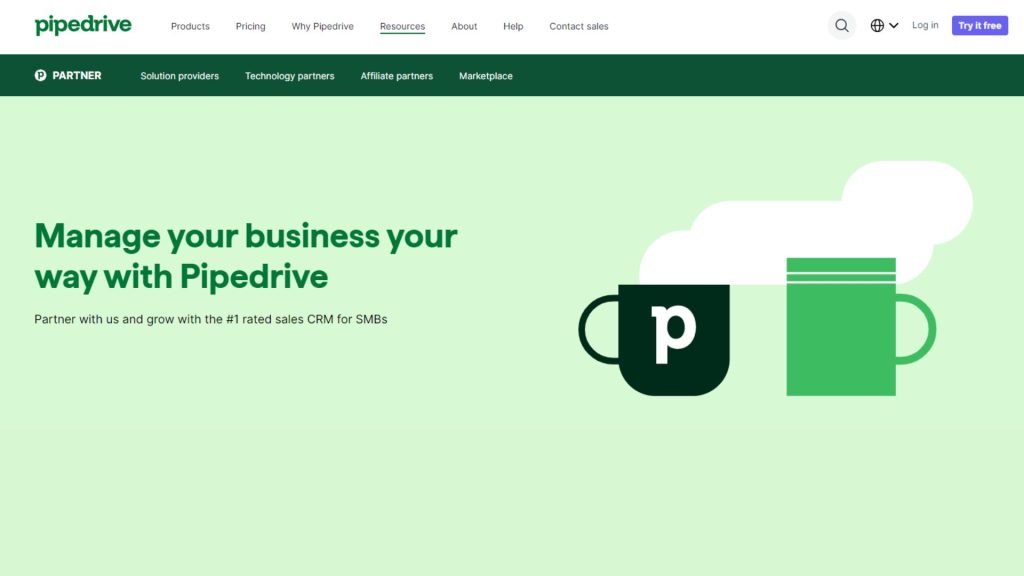Open Marketplace tab
This screenshot has height=576, width=1024.
pyautogui.click(x=485, y=76)
